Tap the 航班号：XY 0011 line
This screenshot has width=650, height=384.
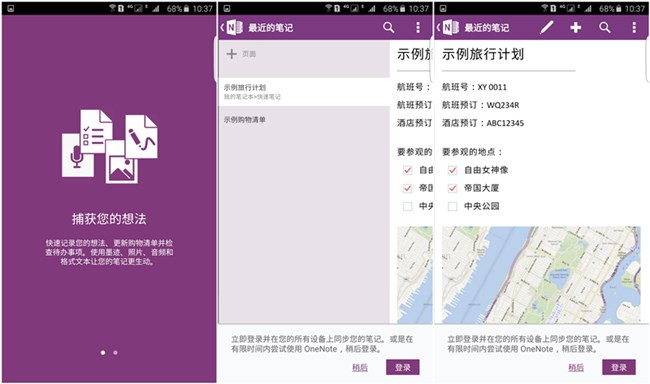point(474,87)
